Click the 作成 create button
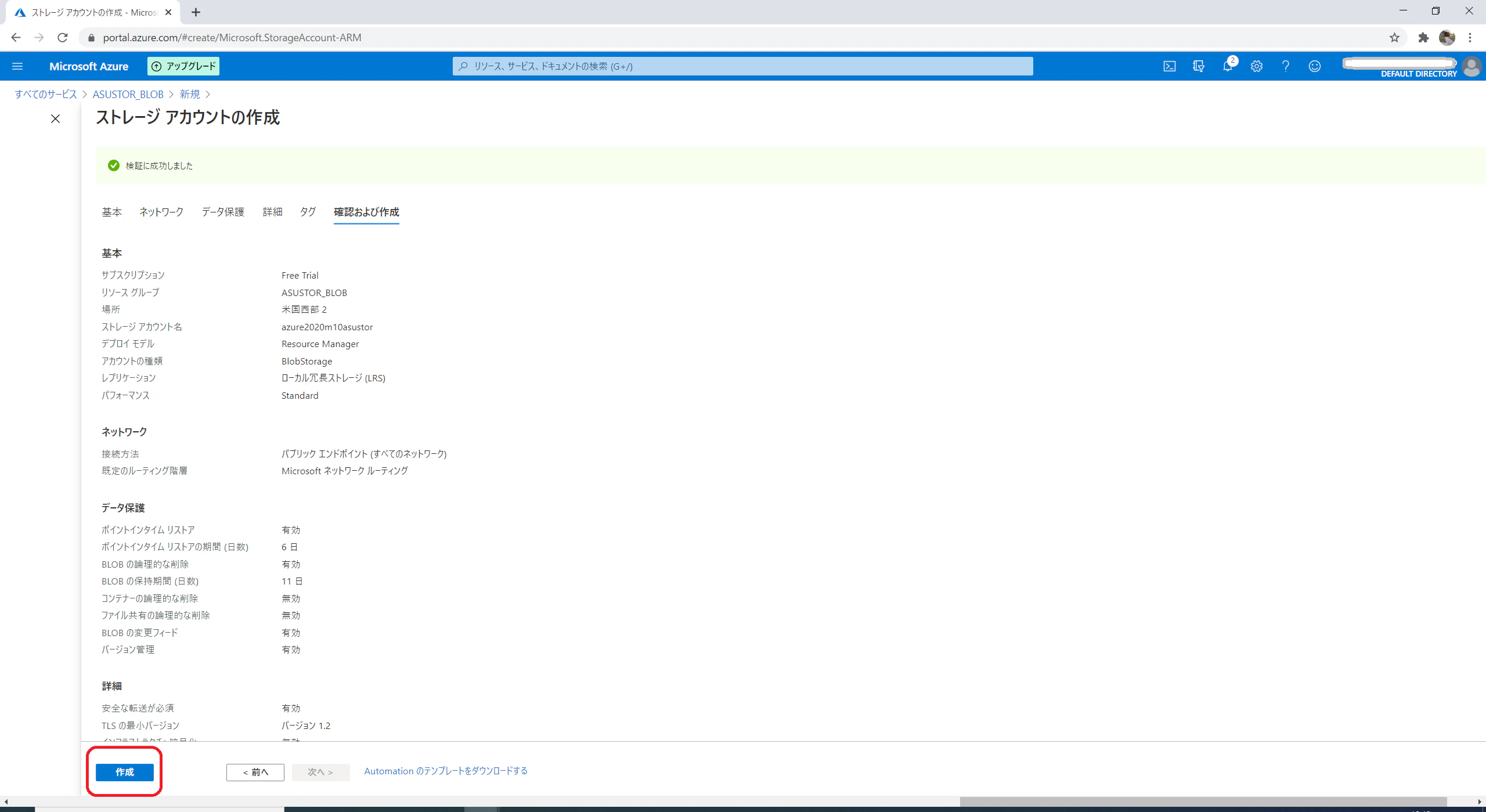This screenshot has height=812, width=1486. [124, 772]
